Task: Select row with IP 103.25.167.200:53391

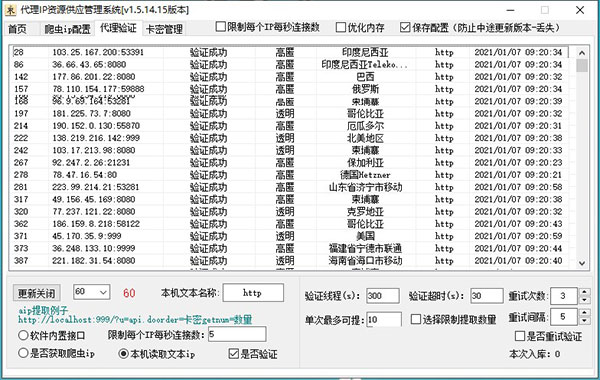Action: point(290,52)
